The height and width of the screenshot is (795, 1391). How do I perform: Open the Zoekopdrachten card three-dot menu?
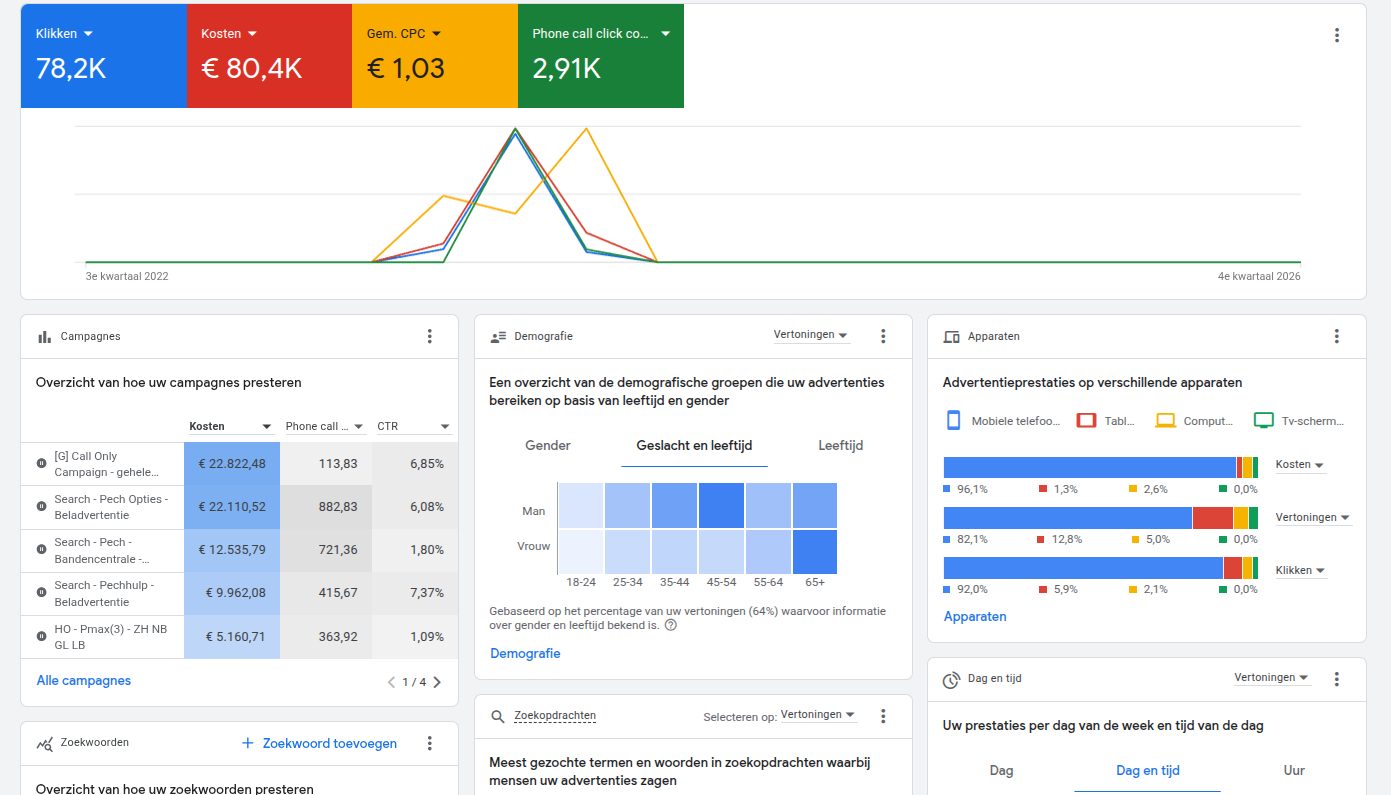883,716
